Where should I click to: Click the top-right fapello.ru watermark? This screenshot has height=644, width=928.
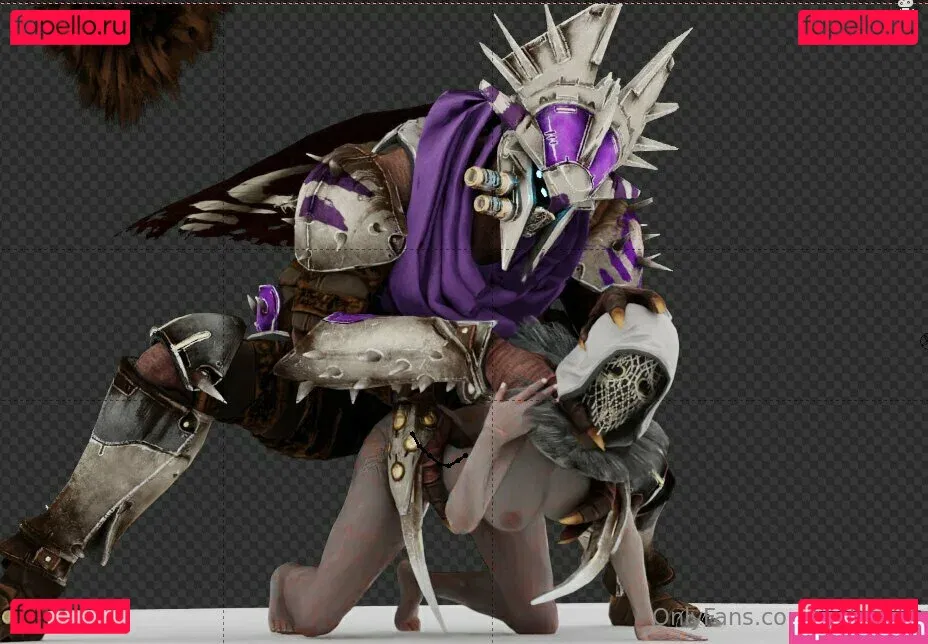(x=857, y=27)
